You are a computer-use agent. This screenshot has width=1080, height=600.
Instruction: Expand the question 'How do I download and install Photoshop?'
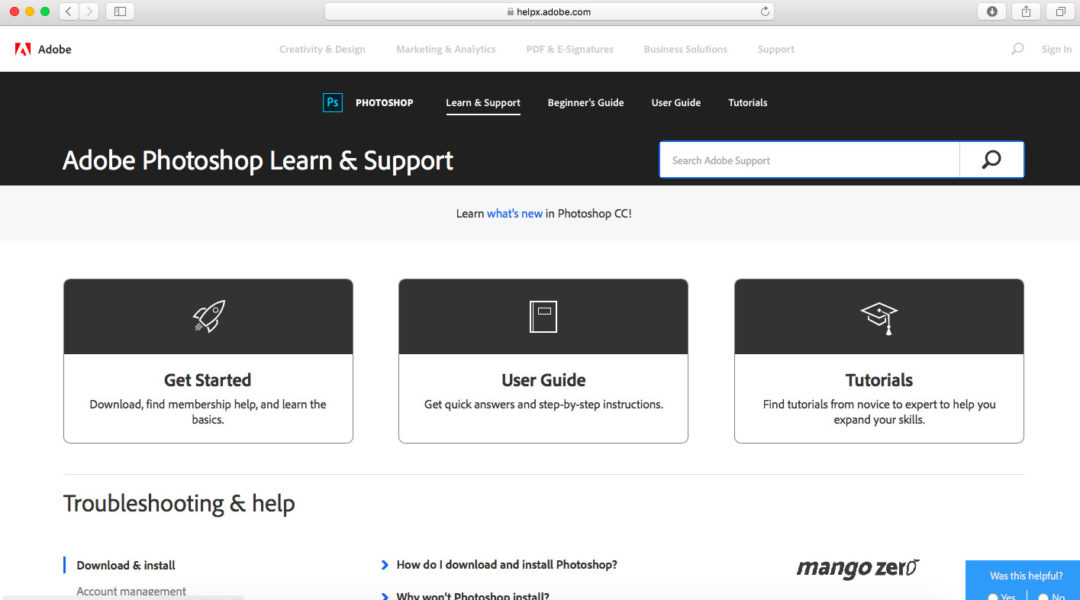click(509, 564)
